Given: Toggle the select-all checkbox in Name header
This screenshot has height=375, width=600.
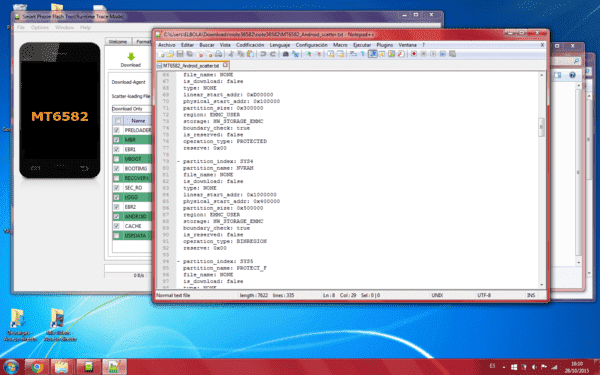Looking at the screenshot, I should pyautogui.click(x=118, y=121).
